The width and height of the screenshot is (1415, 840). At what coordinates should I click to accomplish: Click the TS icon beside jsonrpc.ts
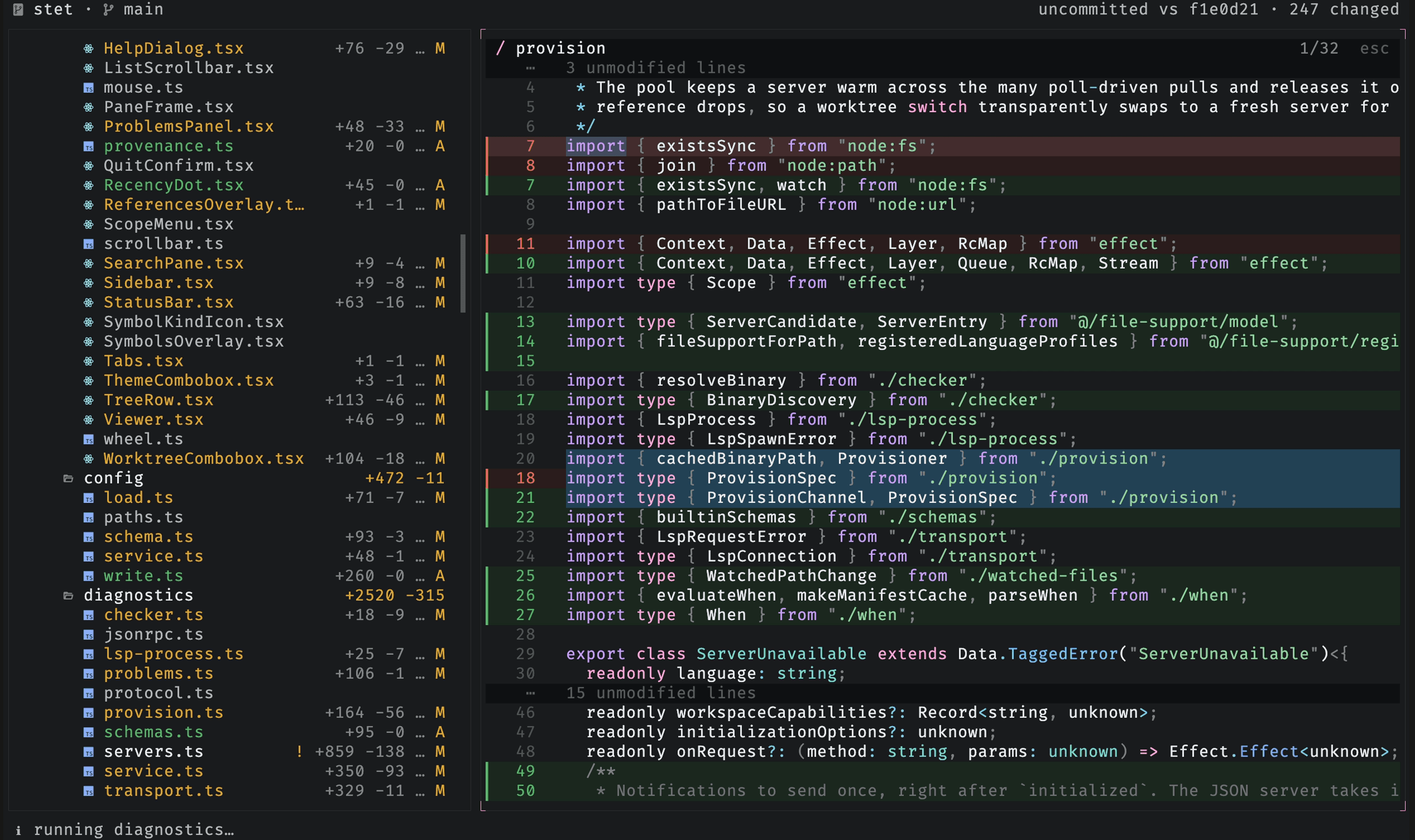(x=89, y=634)
